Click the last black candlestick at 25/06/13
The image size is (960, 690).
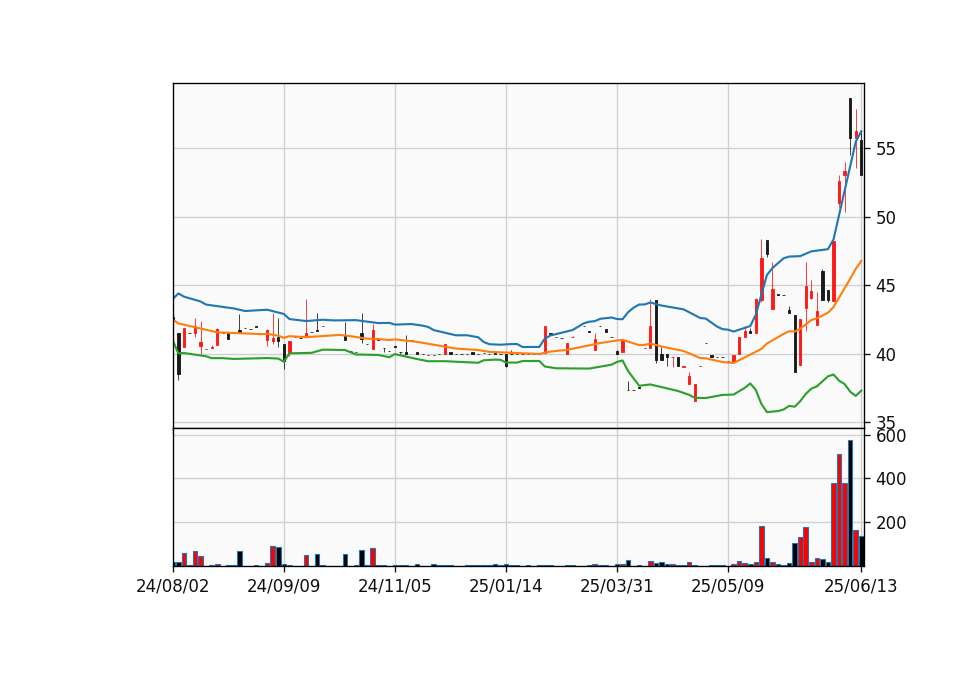861,158
